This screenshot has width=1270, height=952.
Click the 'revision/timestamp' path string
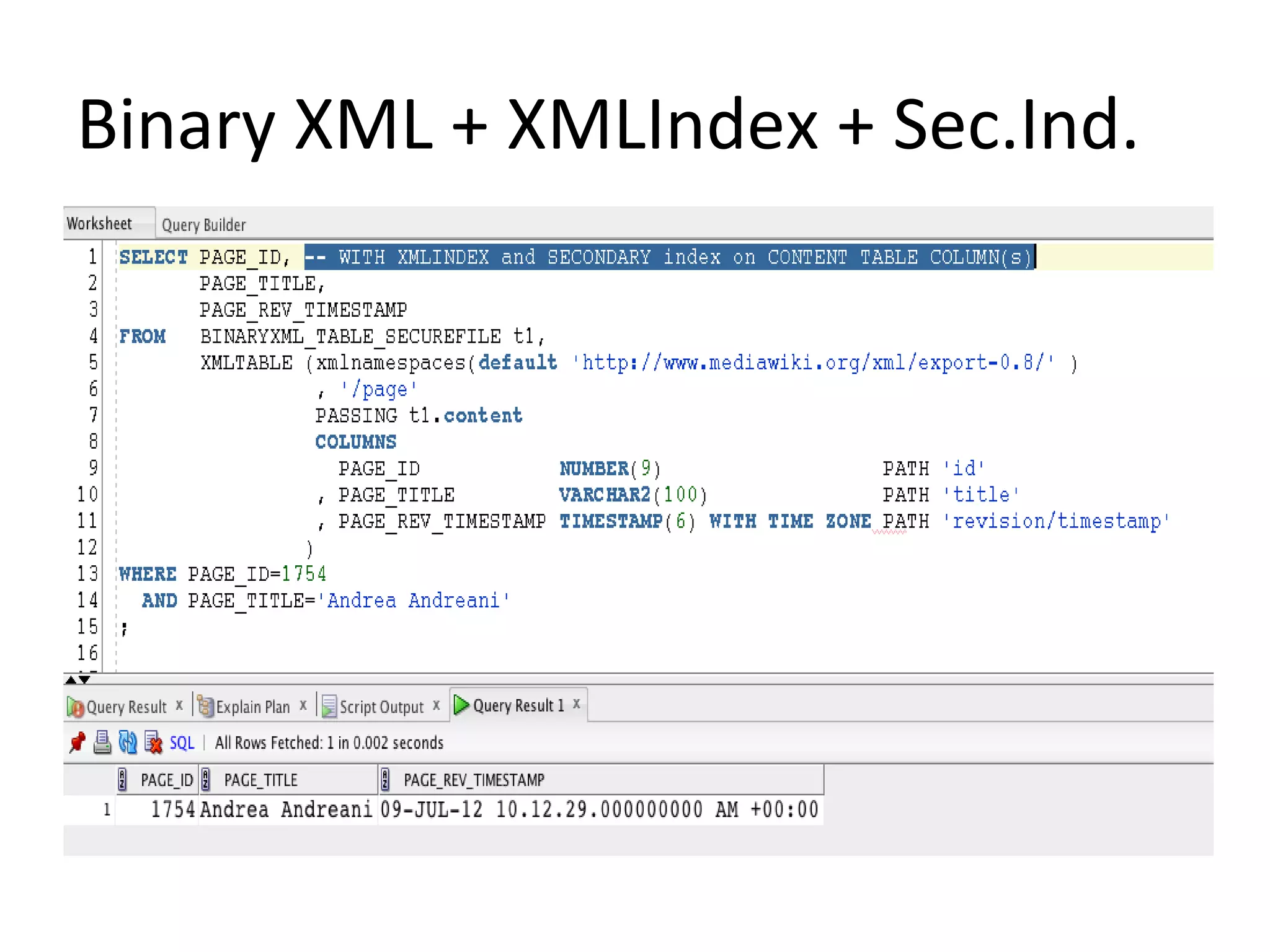(1056, 521)
